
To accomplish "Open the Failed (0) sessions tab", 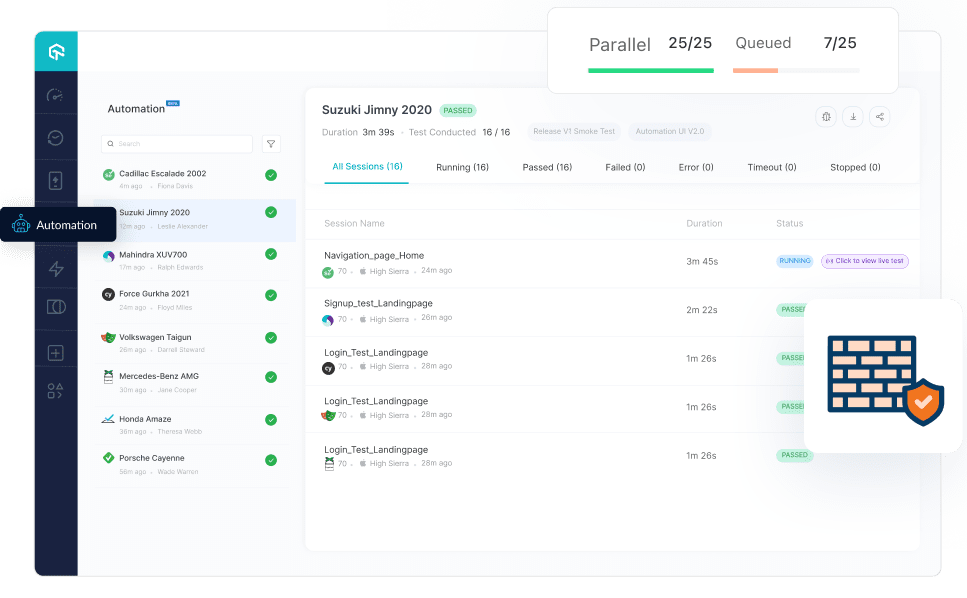I will click(x=625, y=167).
